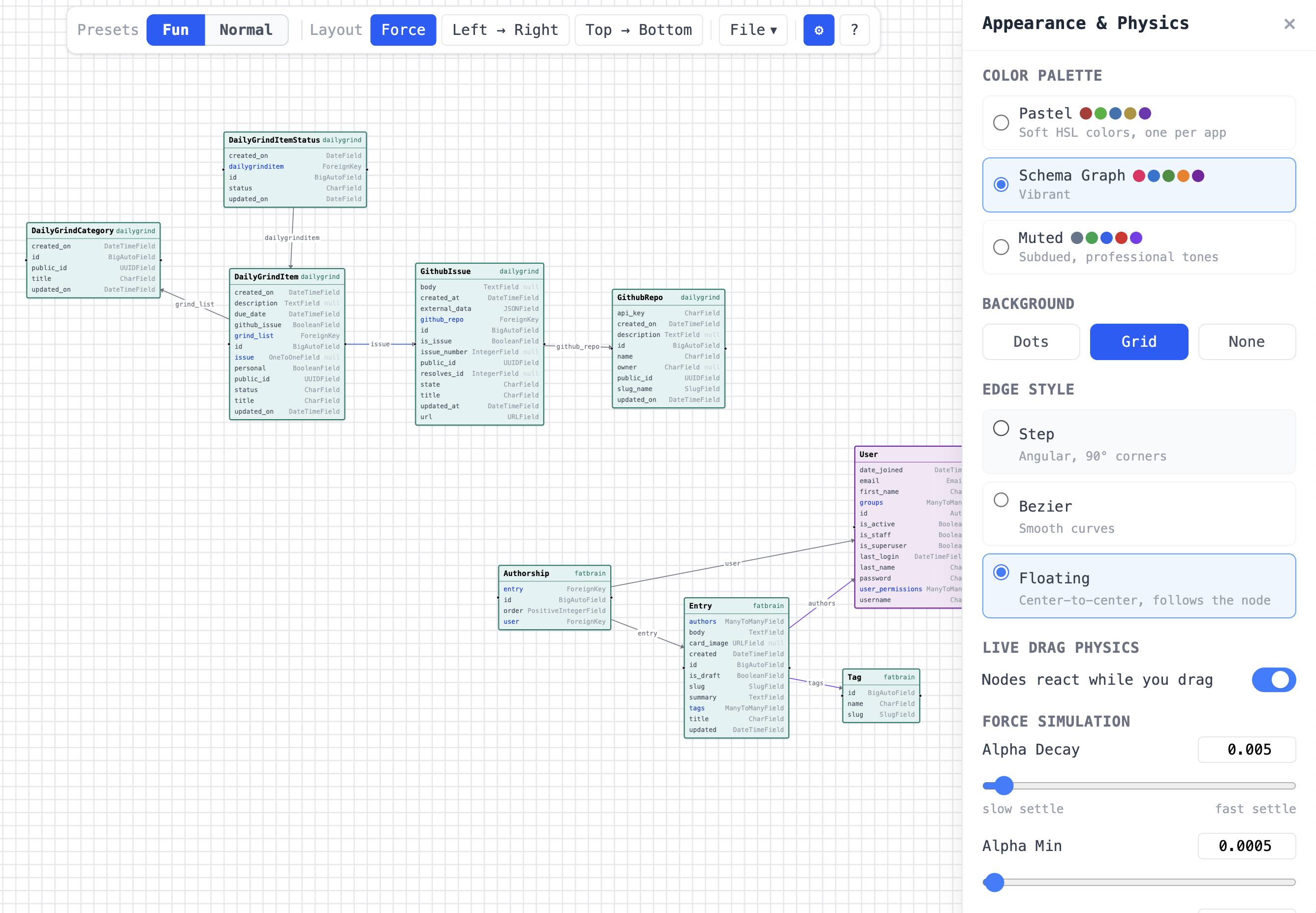Set background to None
Image resolution: width=1316 pixels, height=913 pixels.
click(x=1246, y=341)
